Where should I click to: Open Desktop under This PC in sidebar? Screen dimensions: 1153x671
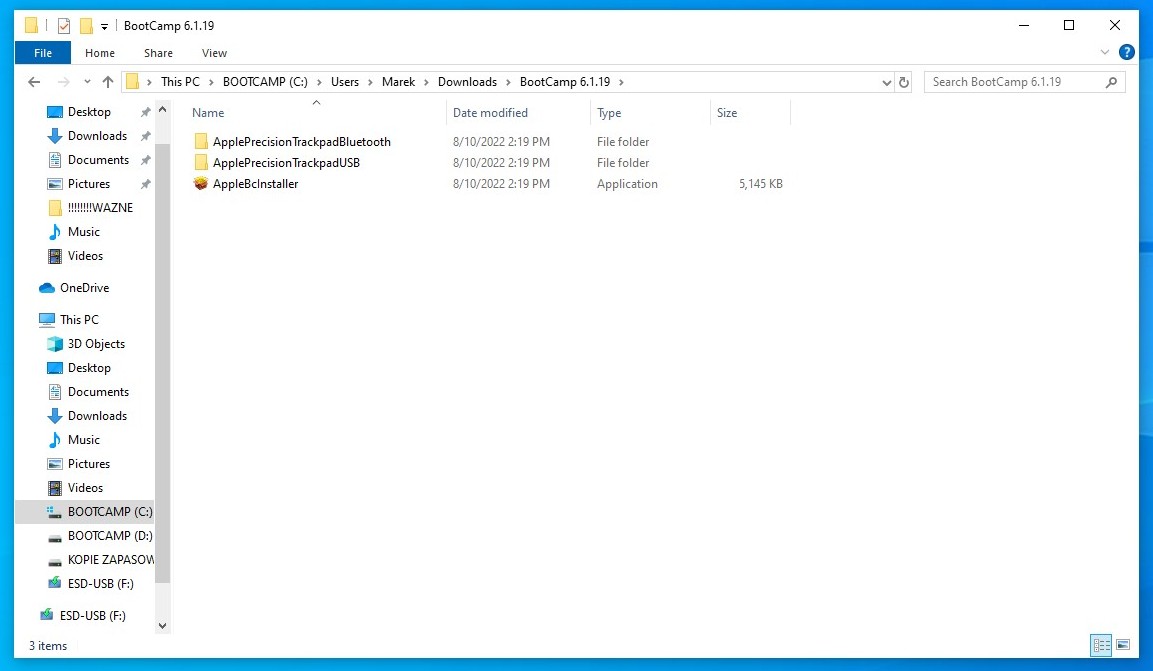coord(89,367)
